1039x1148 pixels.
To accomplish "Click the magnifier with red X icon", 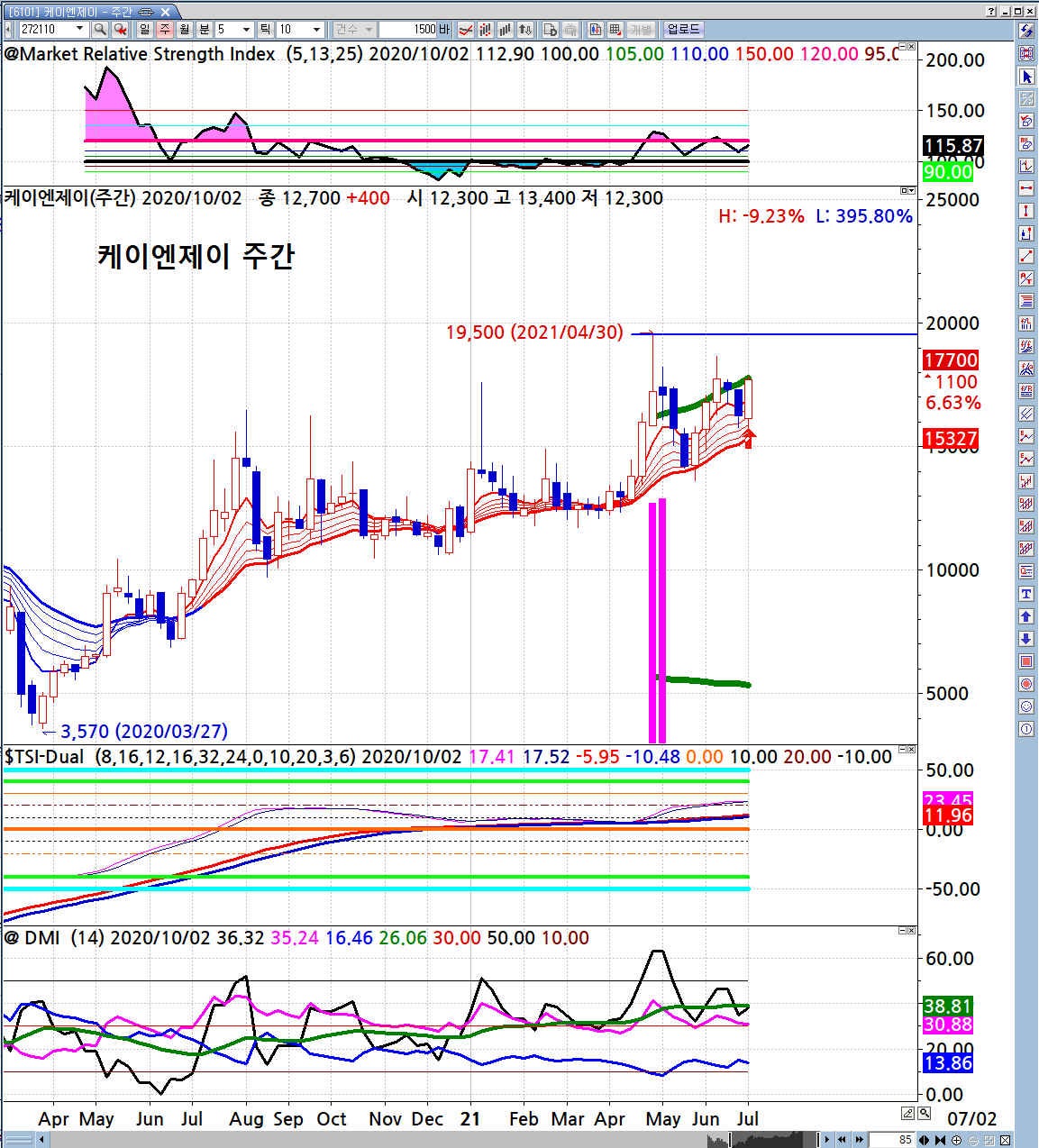I will [x=119, y=29].
